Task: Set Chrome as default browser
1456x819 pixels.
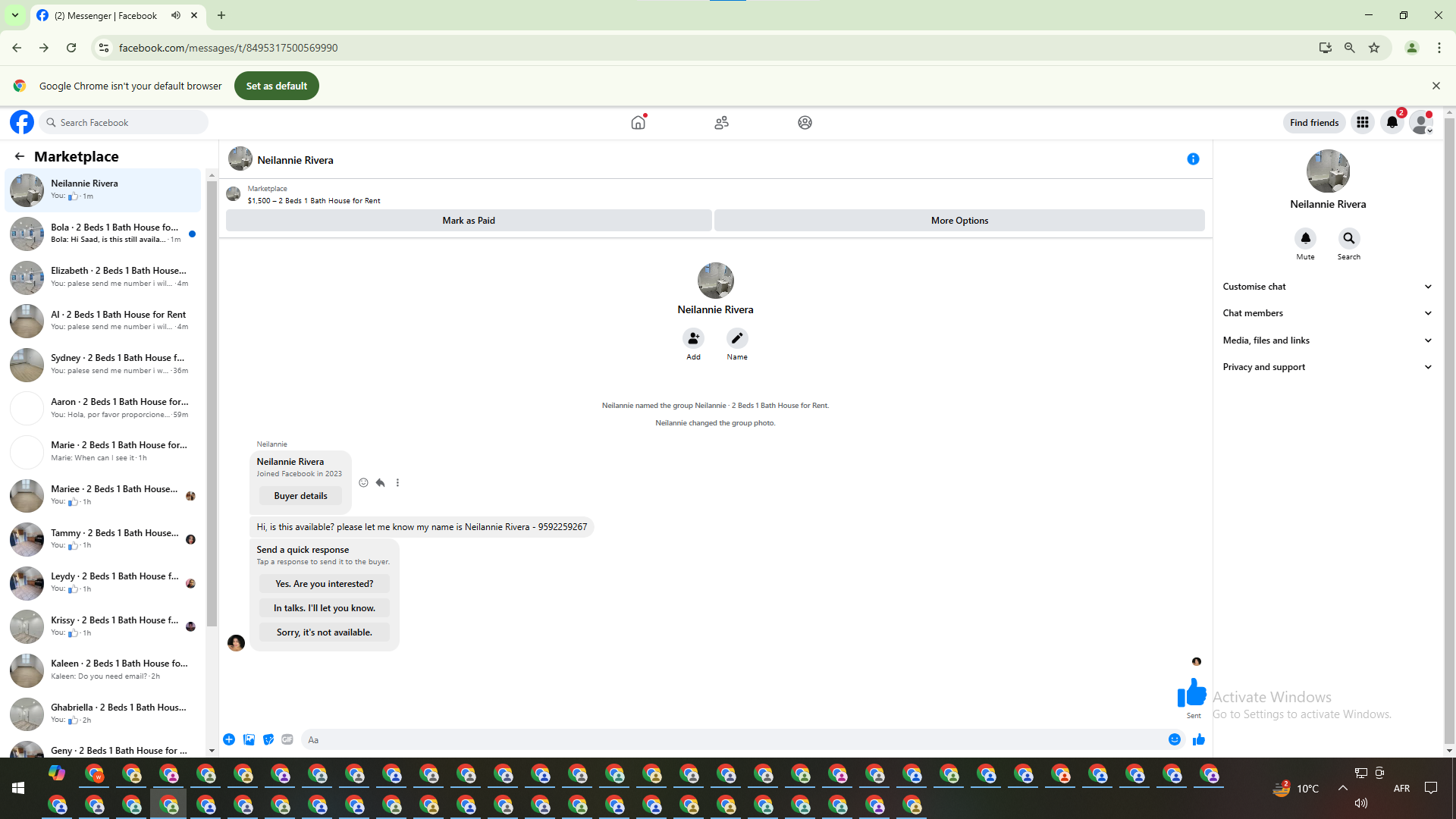Action: (277, 86)
